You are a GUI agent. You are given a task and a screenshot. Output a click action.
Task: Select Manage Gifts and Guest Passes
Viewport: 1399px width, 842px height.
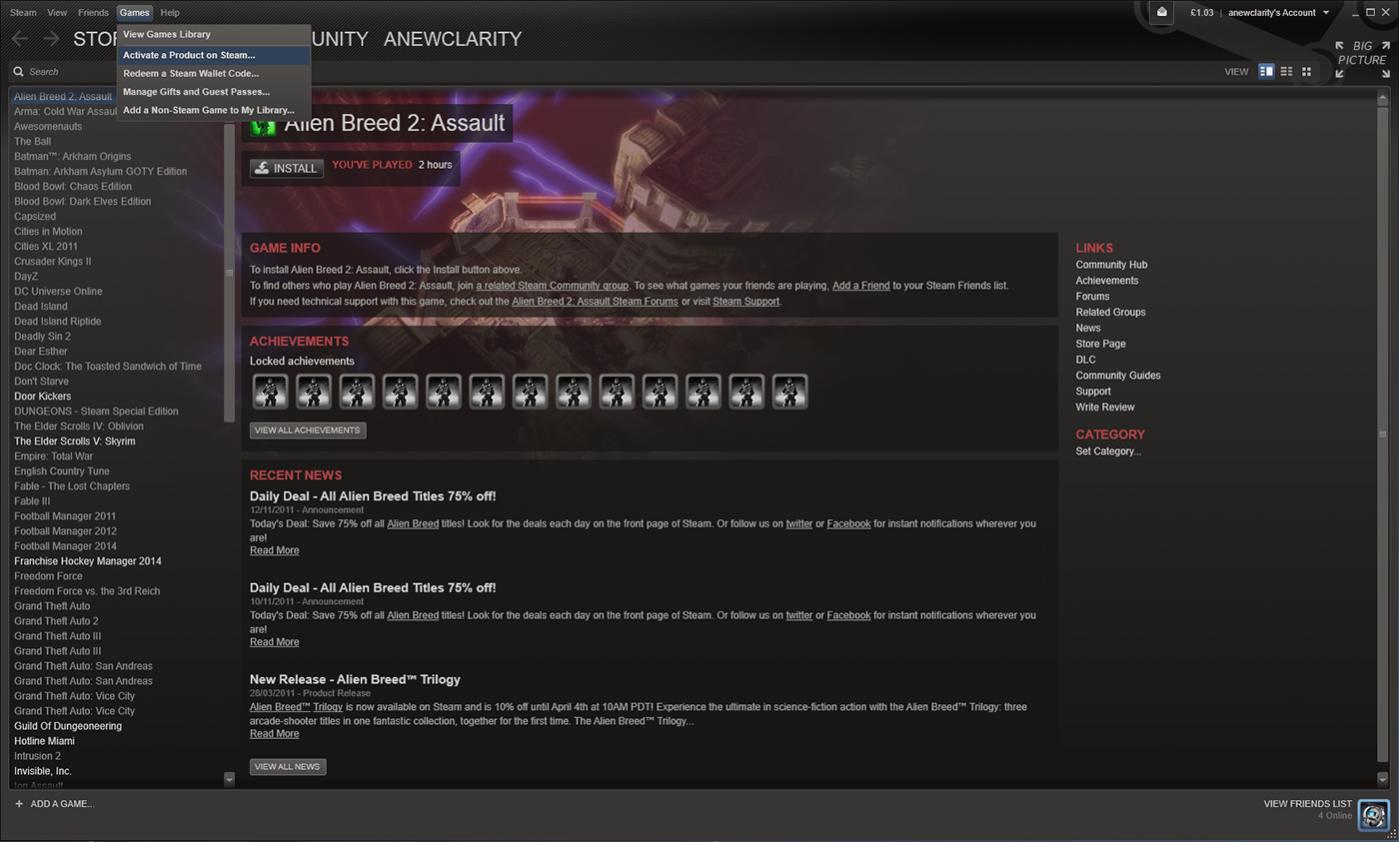coord(213,92)
